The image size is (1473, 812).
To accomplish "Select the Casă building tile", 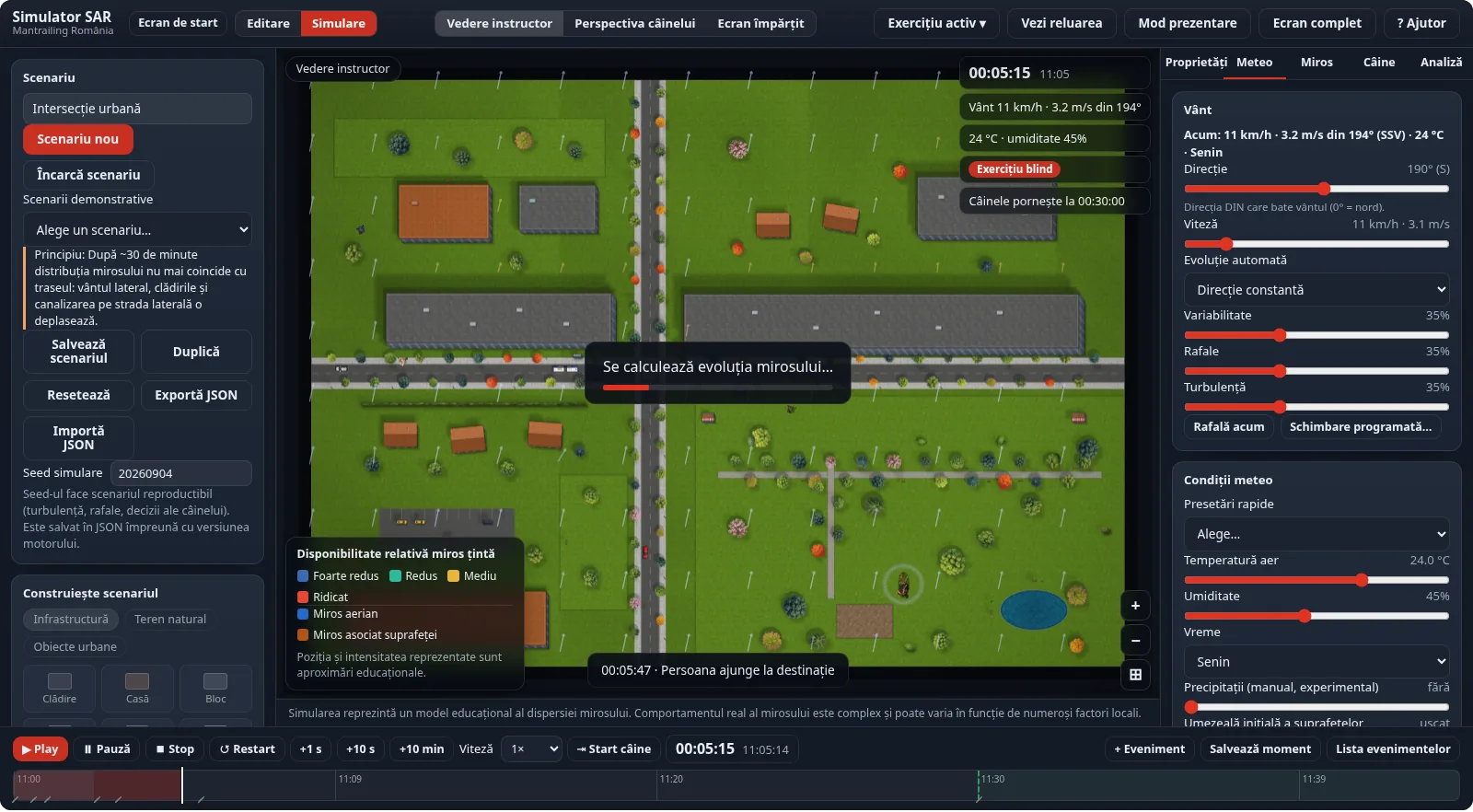I will click(x=137, y=688).
